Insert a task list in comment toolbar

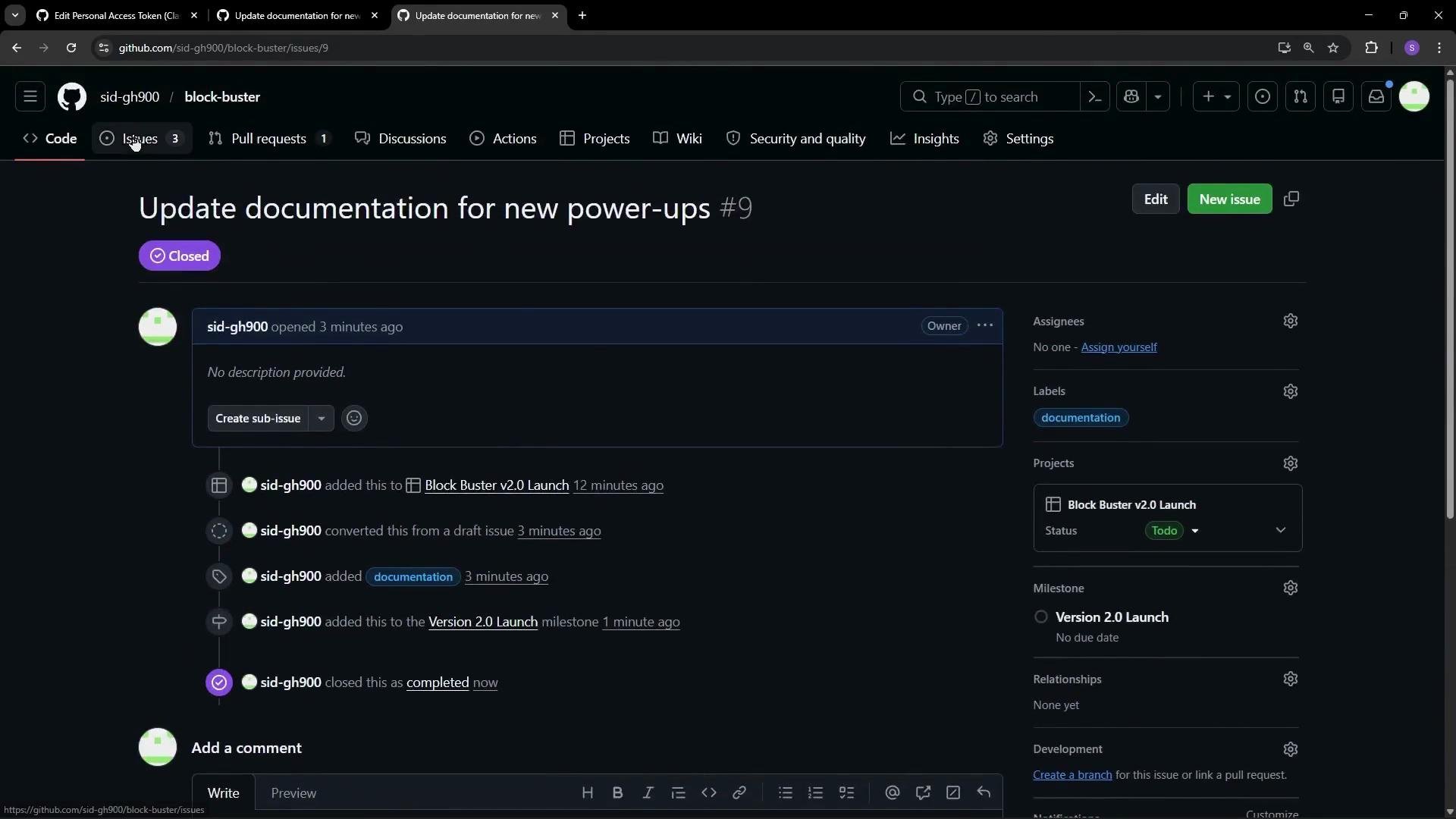click(x=846, y=792)
